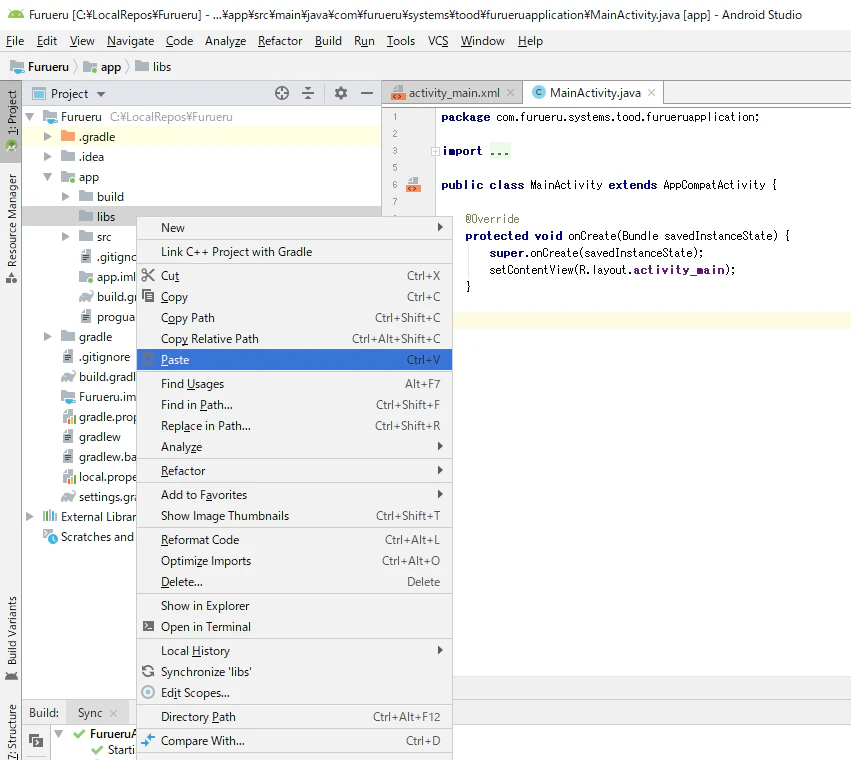Click the Build toggle icon at bottom-left panel
851x760 pixels.
(36, 740)
